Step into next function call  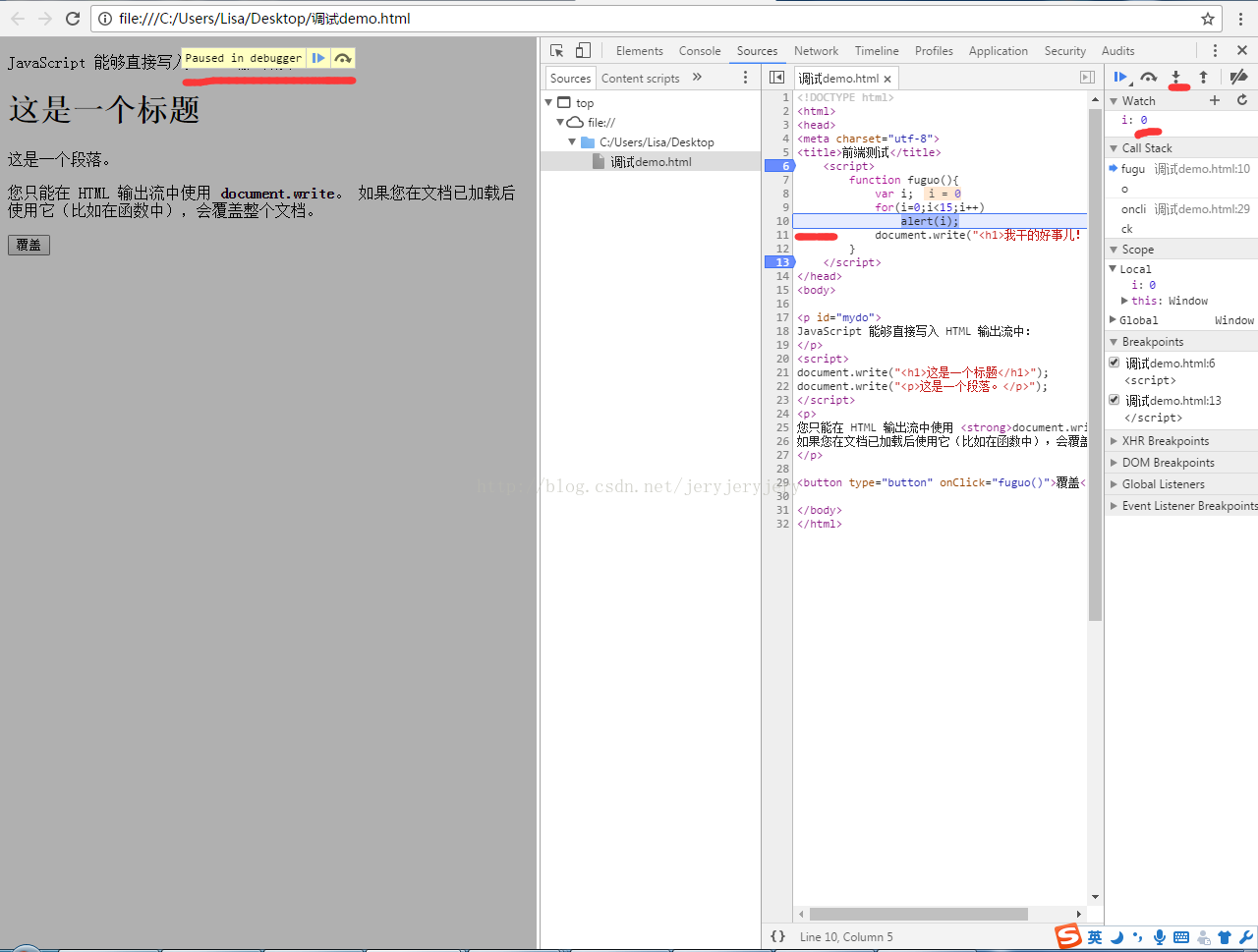tap(1175, 77)
